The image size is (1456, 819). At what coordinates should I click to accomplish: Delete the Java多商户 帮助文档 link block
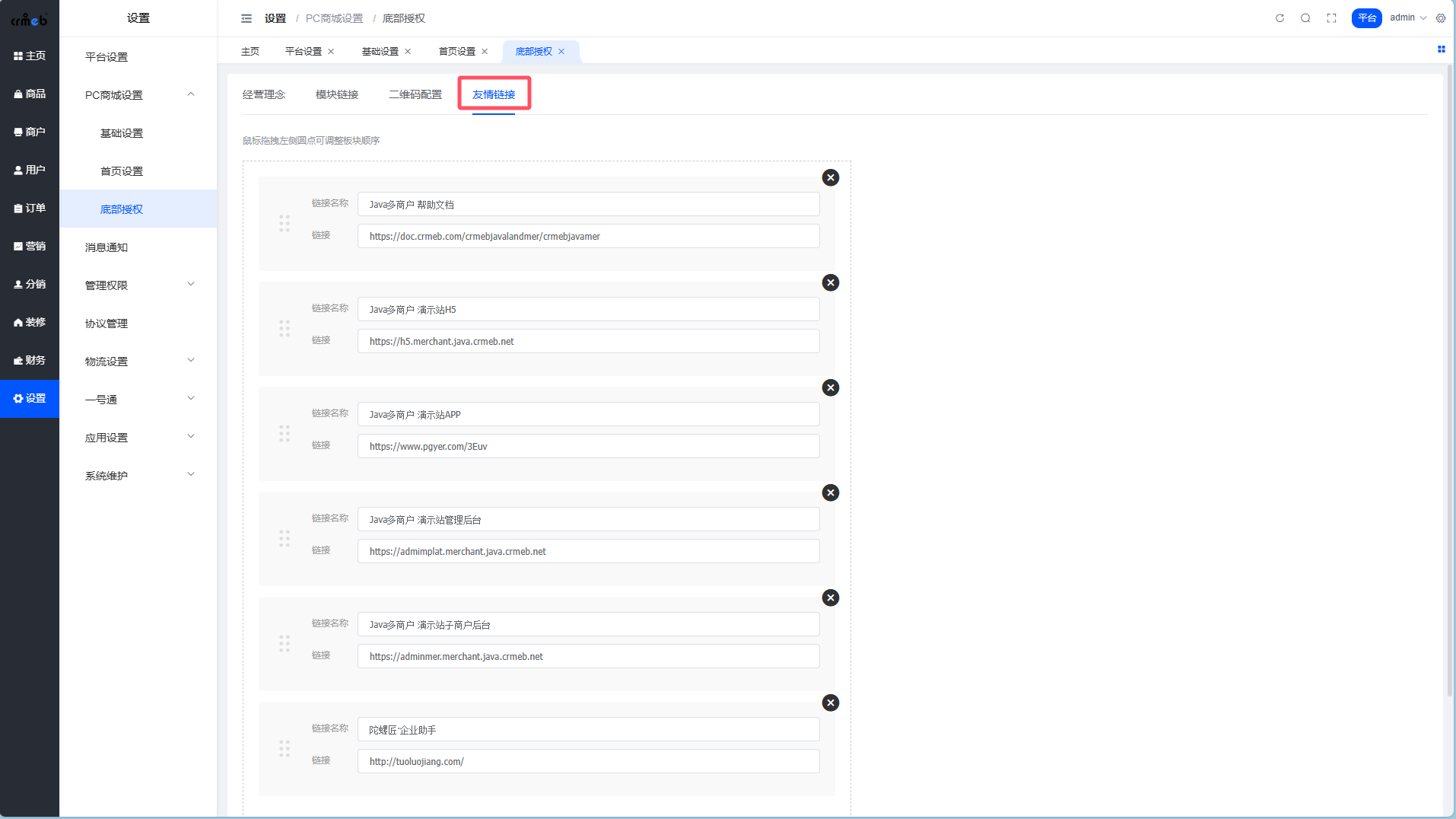[x=831, y=177]
